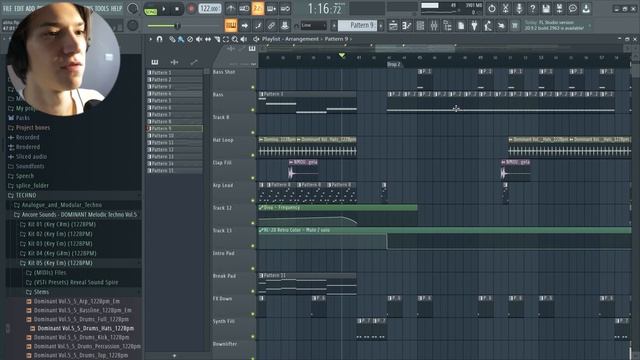Image resolution: width=640 pixels, height=360 pixels.
Task: Click the save project floppy icon
Action: (546, 9)
